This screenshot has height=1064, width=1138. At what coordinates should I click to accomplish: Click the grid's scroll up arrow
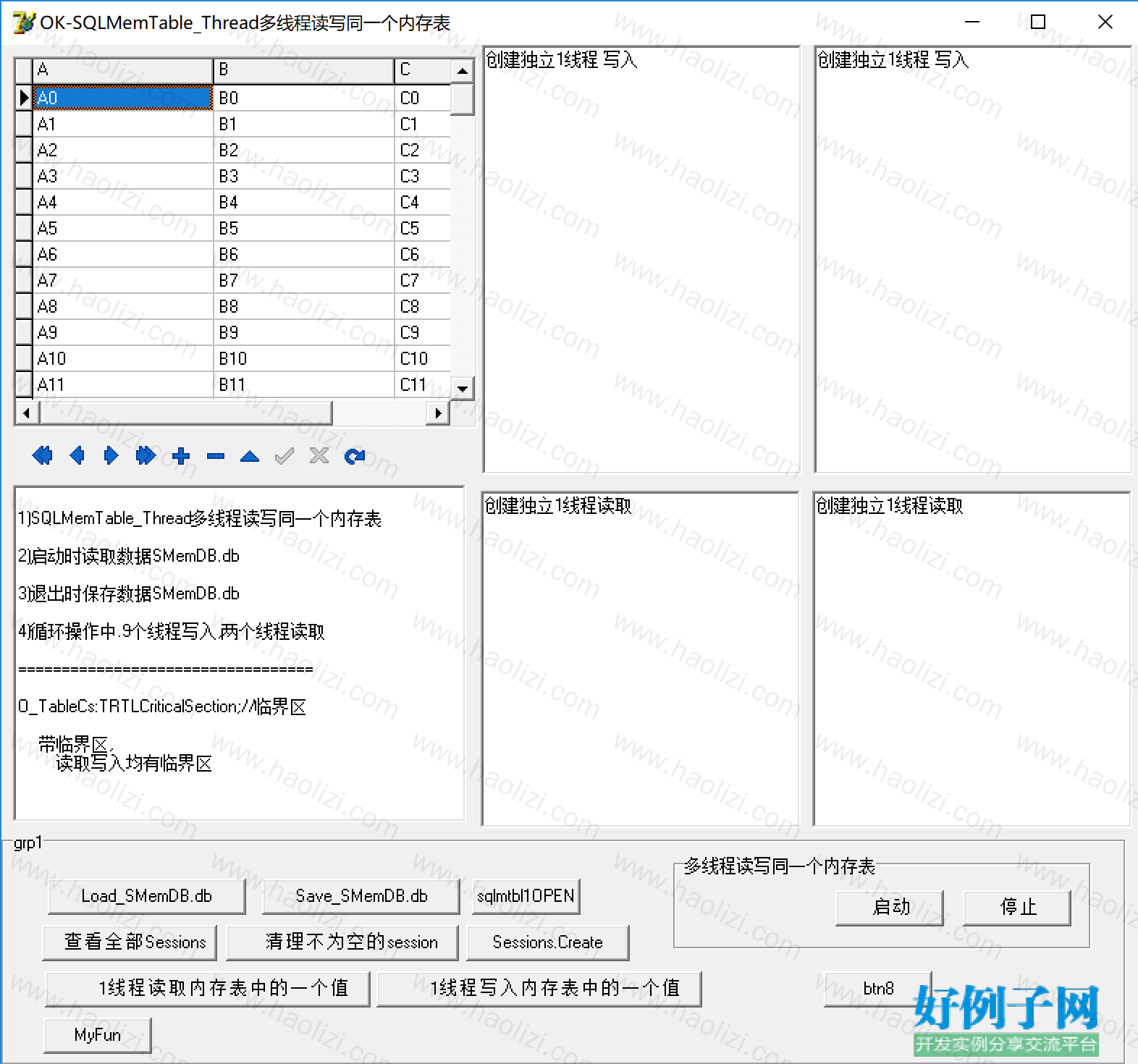tap(463, 71)
